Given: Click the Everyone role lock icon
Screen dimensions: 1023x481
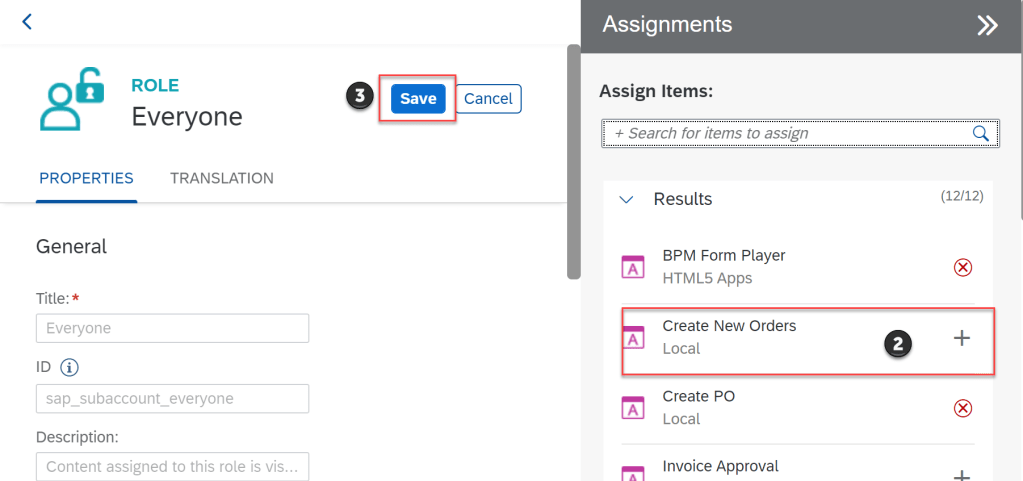Looking at the screenshot, I should click(x=72, y=100).
